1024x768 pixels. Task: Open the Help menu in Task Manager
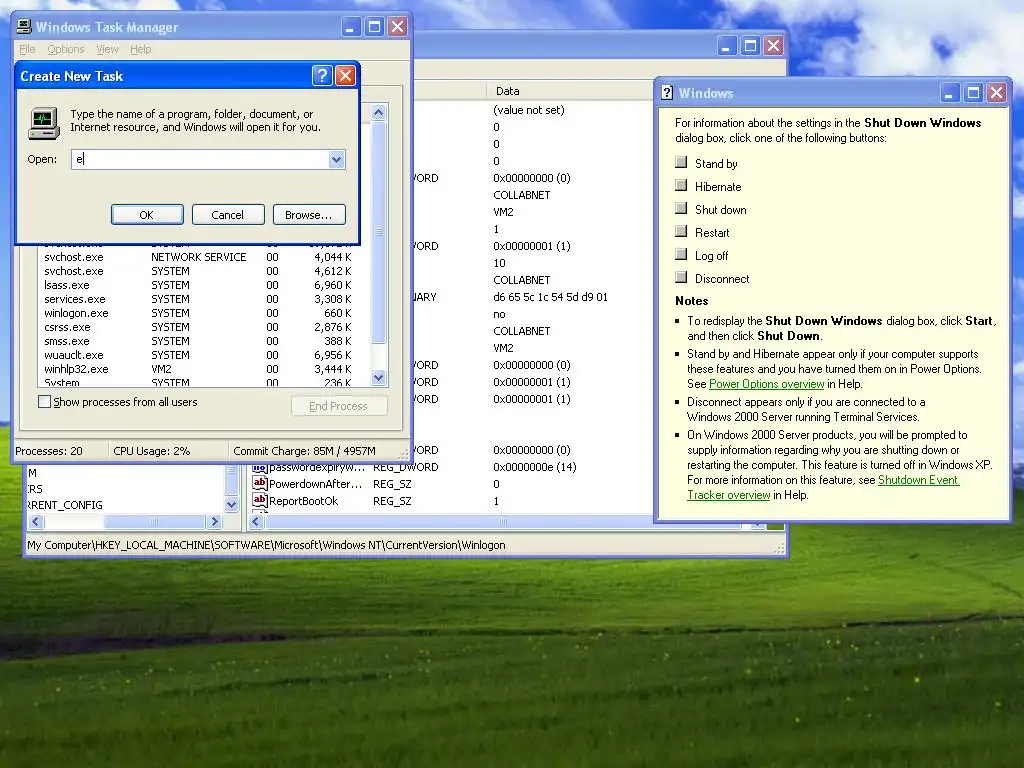140,49
